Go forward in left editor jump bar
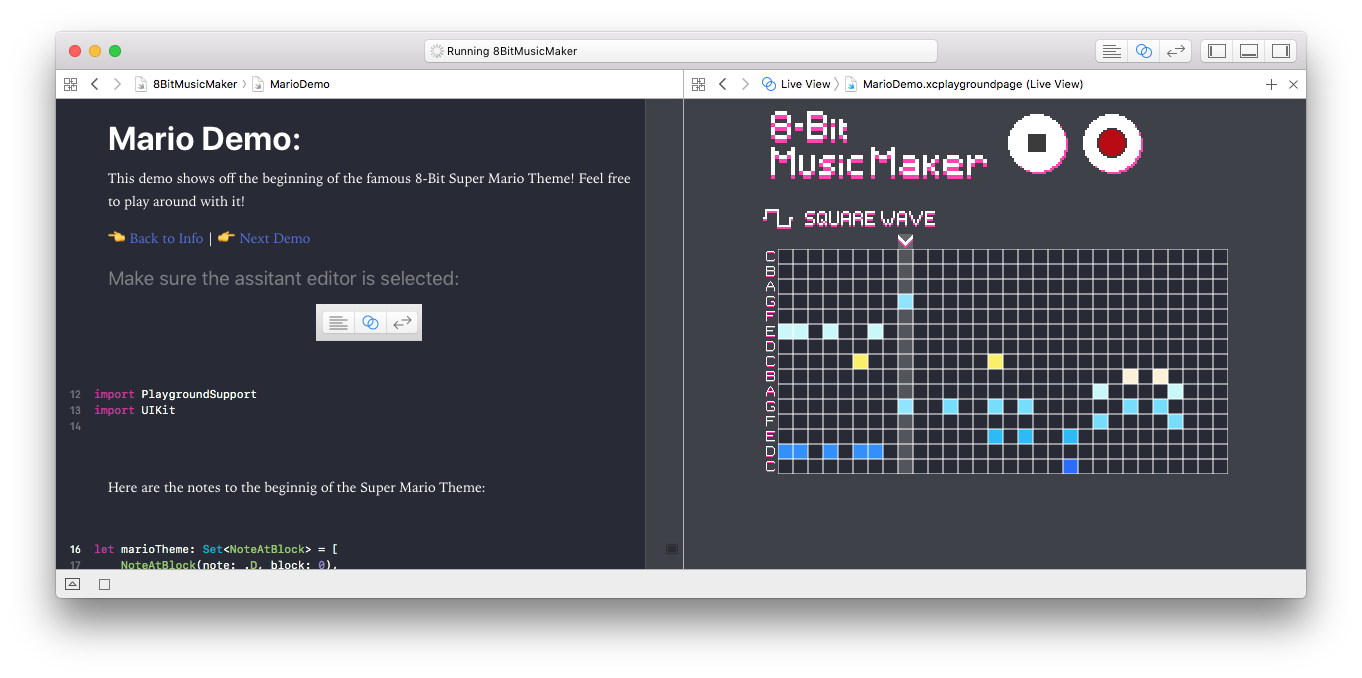The image size is (1362, 678). pos(117,84)
